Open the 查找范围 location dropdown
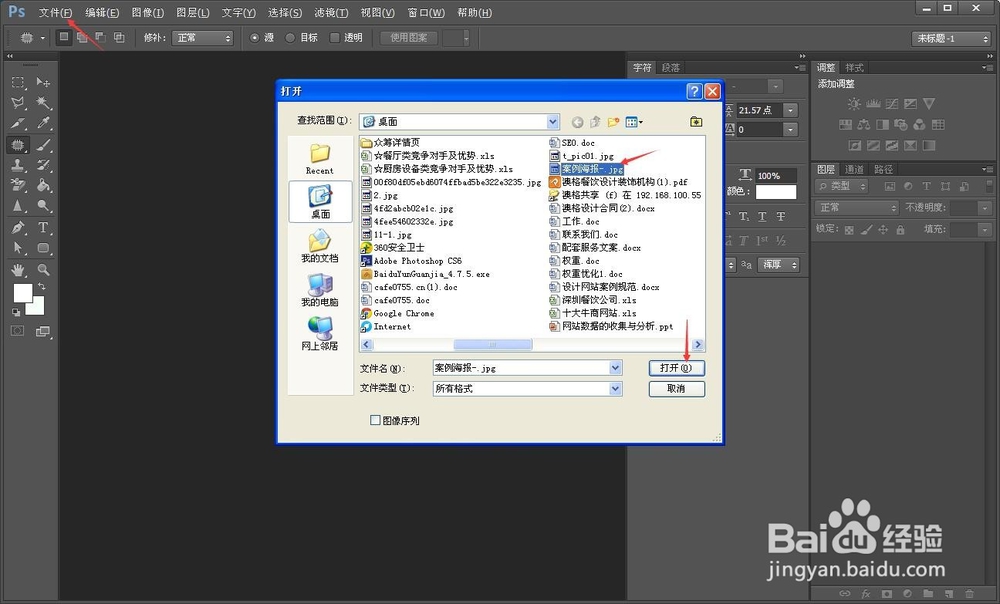The image size is (1000, 604). point(553,121)
